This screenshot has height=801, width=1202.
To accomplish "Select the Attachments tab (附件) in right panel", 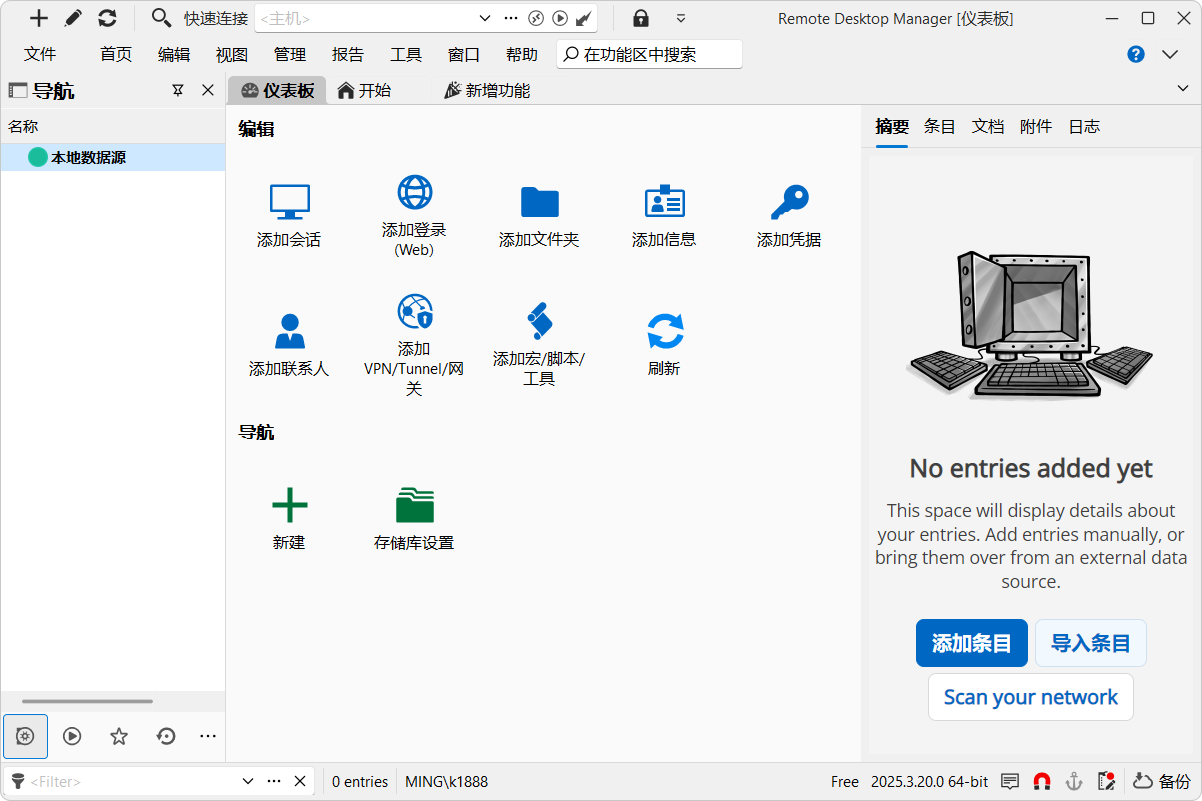I will [x=1036, y=126].
